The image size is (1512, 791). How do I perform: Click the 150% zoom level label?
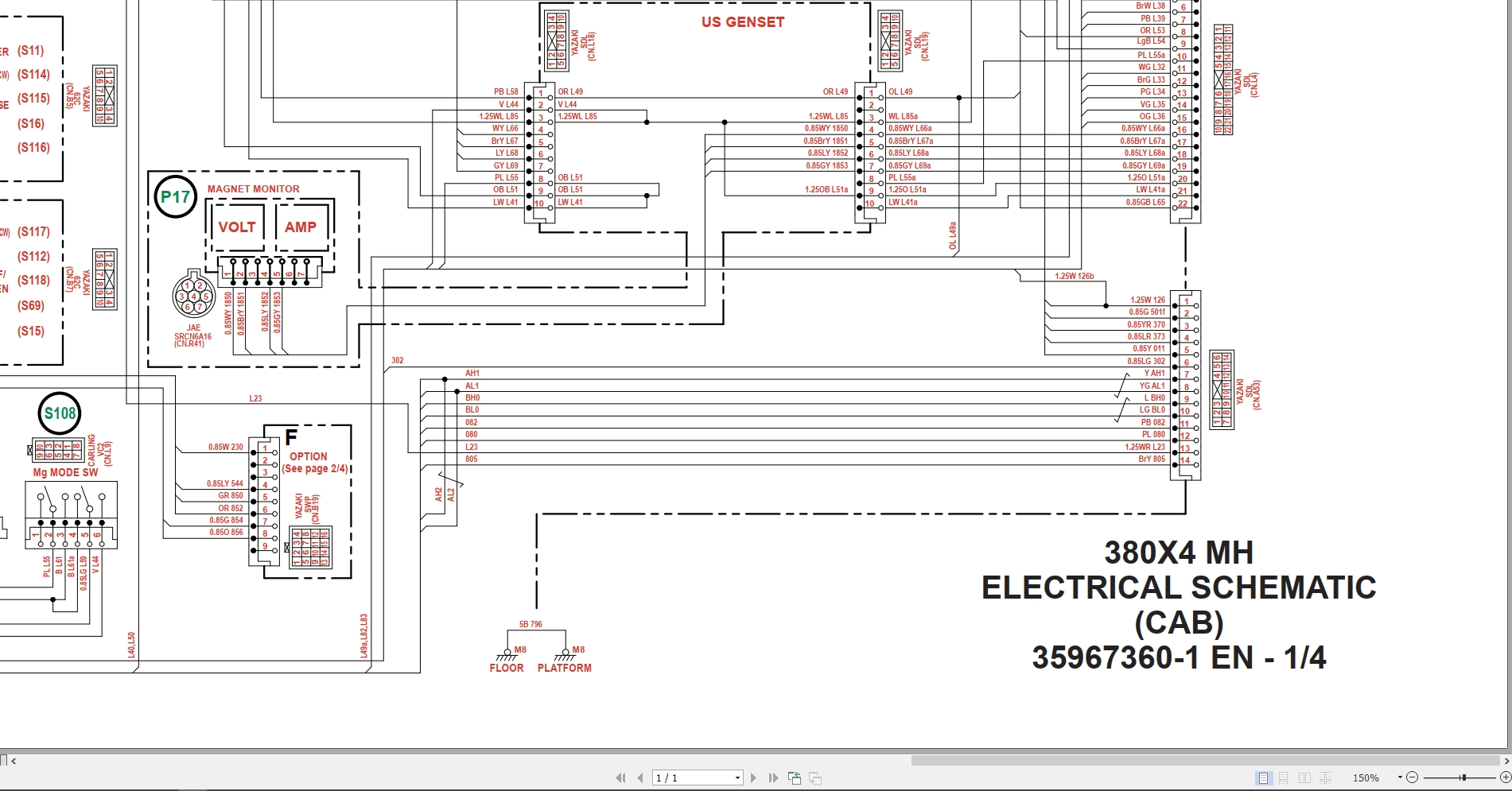coord(1366,777)
